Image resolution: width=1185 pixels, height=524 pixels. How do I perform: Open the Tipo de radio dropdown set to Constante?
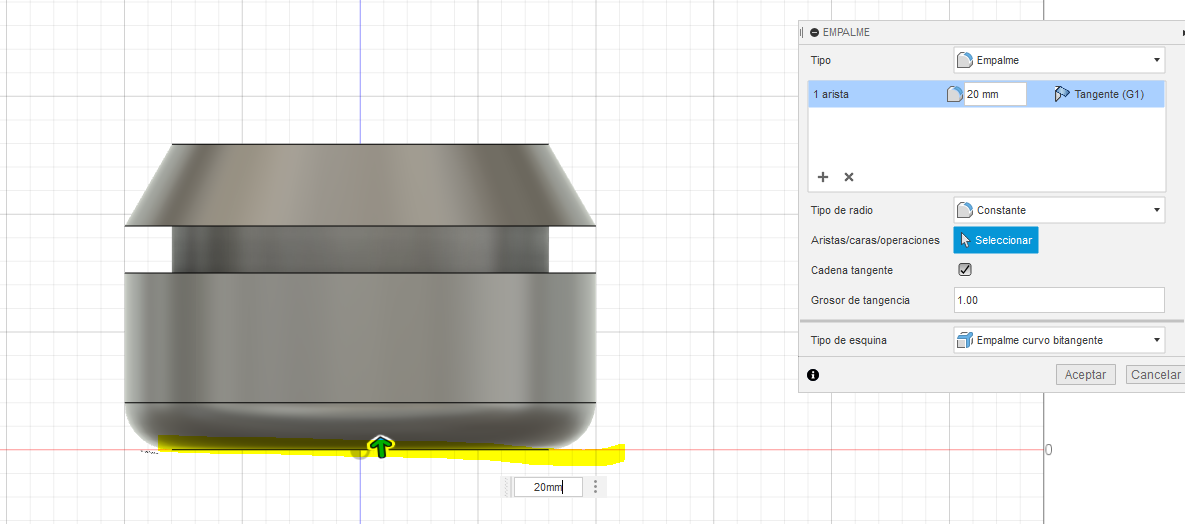pyautogui.click(x=1059, y=210)
